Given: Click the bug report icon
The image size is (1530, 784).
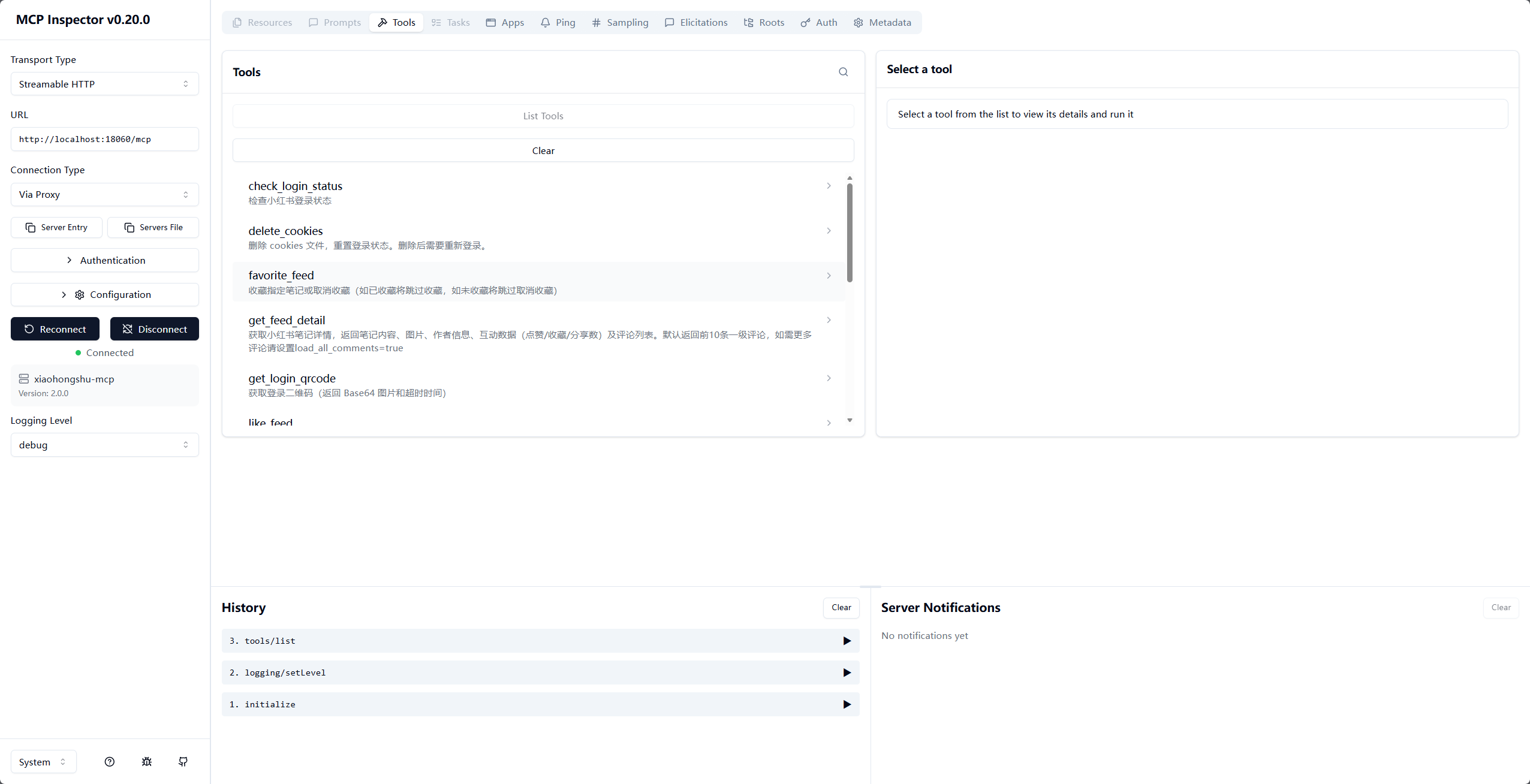Looking at the screenshot, I should tap(146, 762).
